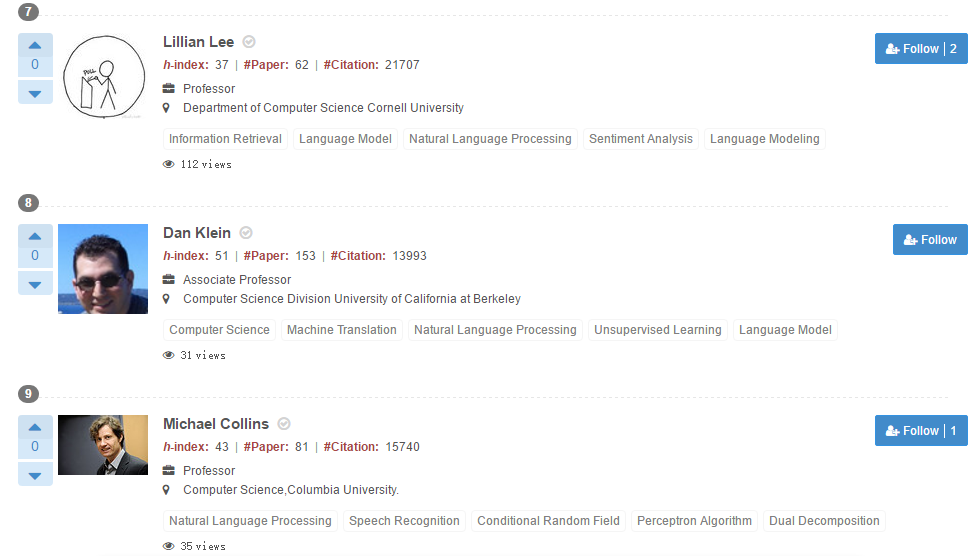
Task: Follow Dan Klein
Action: point(929,240)
